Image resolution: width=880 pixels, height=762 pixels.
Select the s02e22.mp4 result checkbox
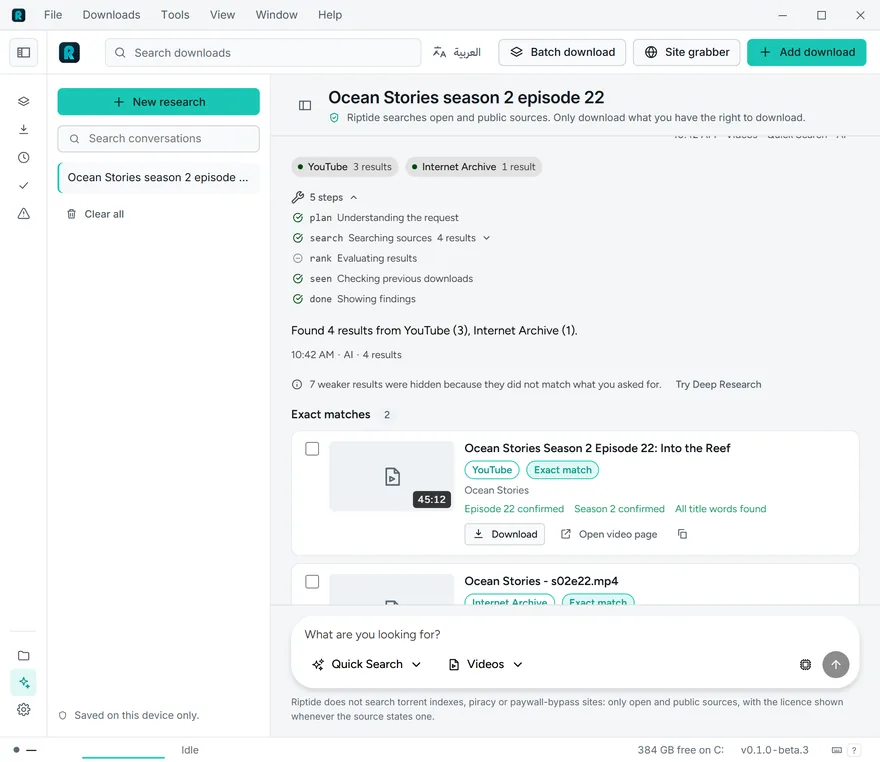(x=312, y=581)
